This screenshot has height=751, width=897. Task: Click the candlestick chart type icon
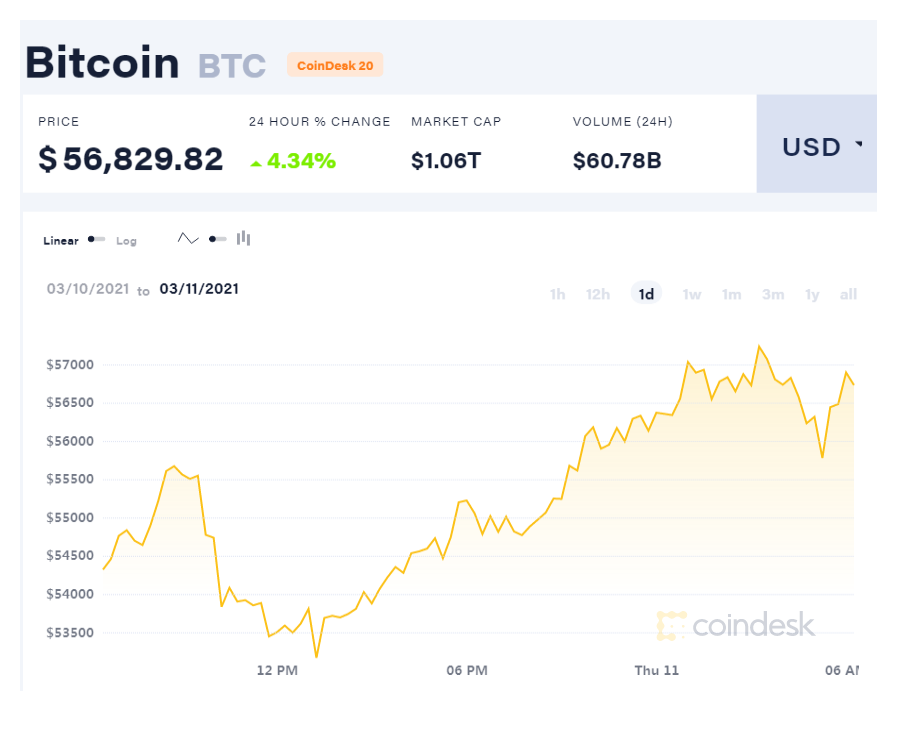click(x=244, y=238)
